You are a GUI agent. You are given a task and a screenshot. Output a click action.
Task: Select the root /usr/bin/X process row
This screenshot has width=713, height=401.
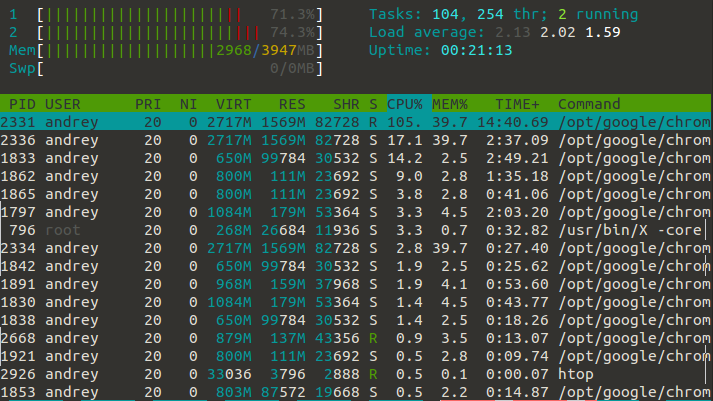(x=356, y=230)
